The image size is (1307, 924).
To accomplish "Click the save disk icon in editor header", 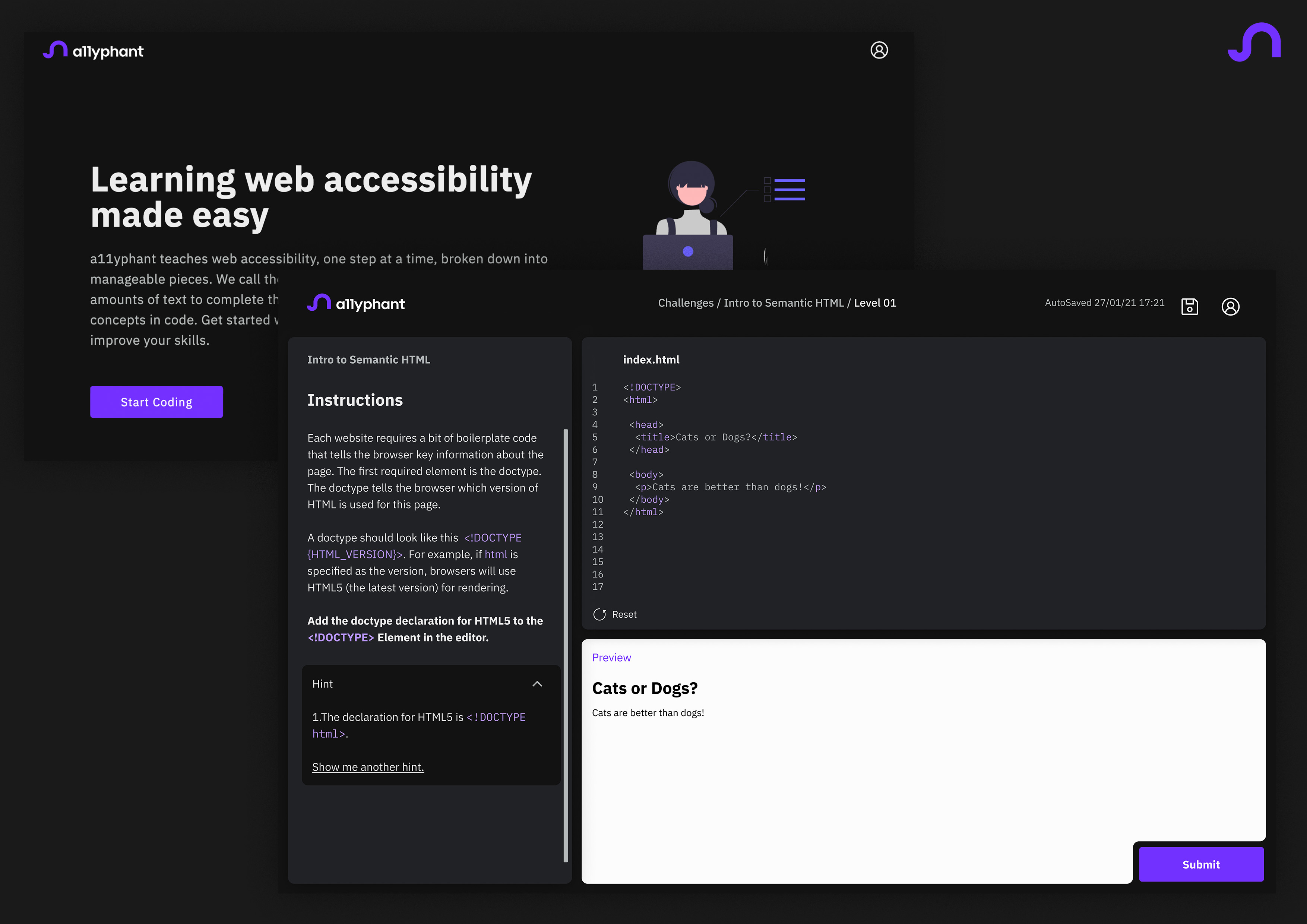I will [x=1189, y=306].
